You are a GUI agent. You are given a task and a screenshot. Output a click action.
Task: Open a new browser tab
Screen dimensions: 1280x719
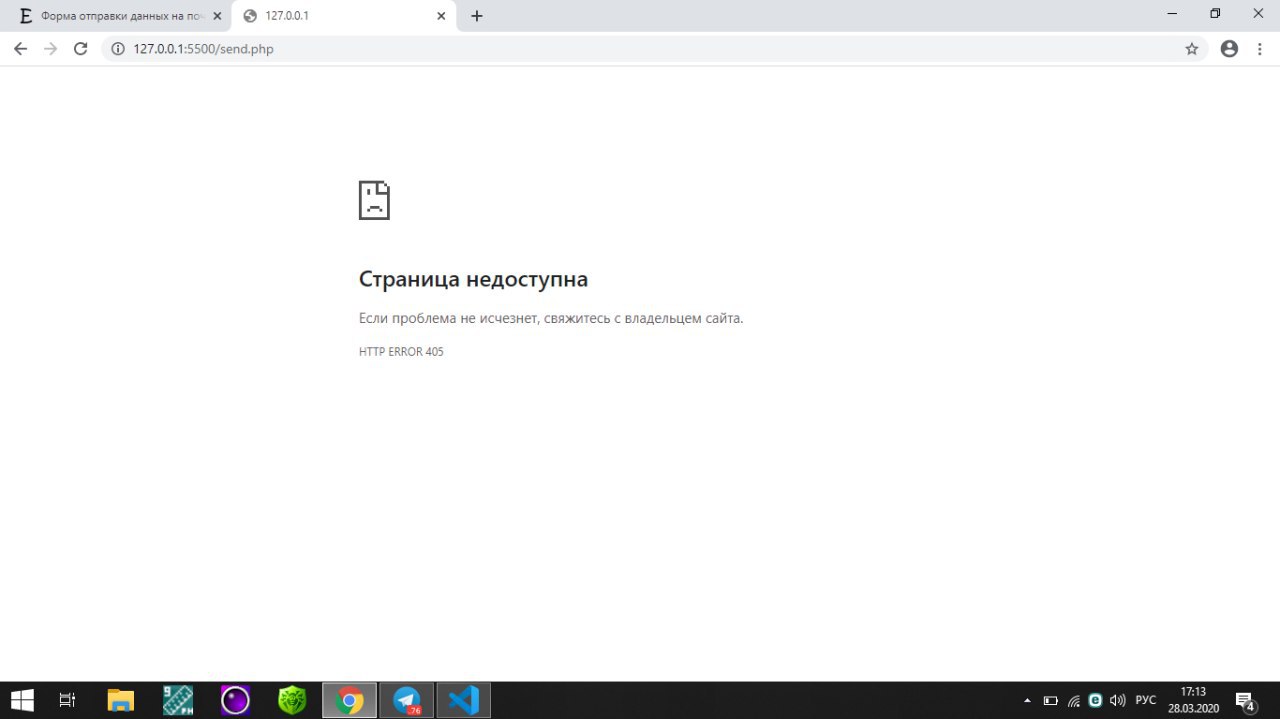(x=477, y=16)
